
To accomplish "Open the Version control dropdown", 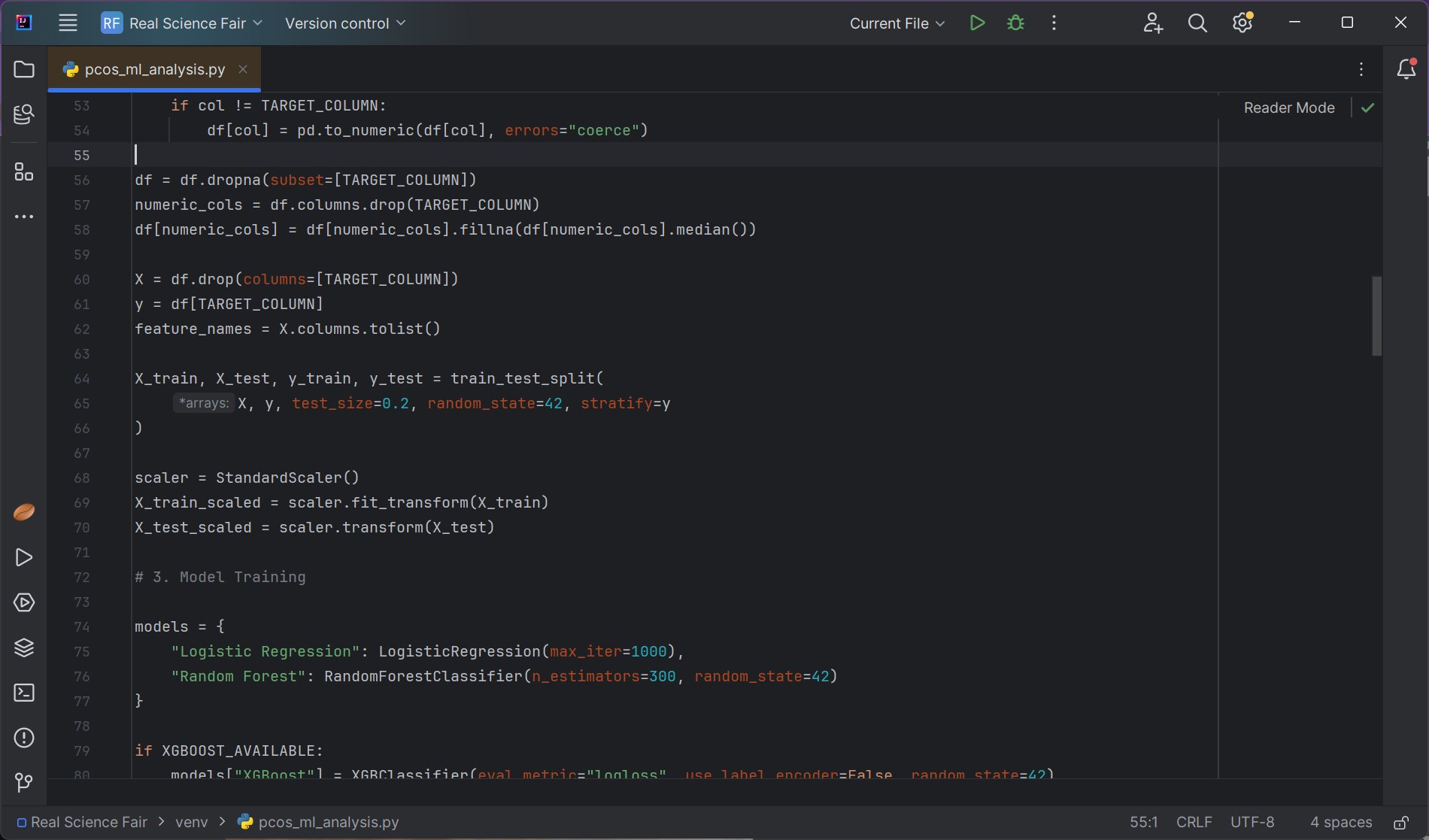I will click(x=345, y=23).
